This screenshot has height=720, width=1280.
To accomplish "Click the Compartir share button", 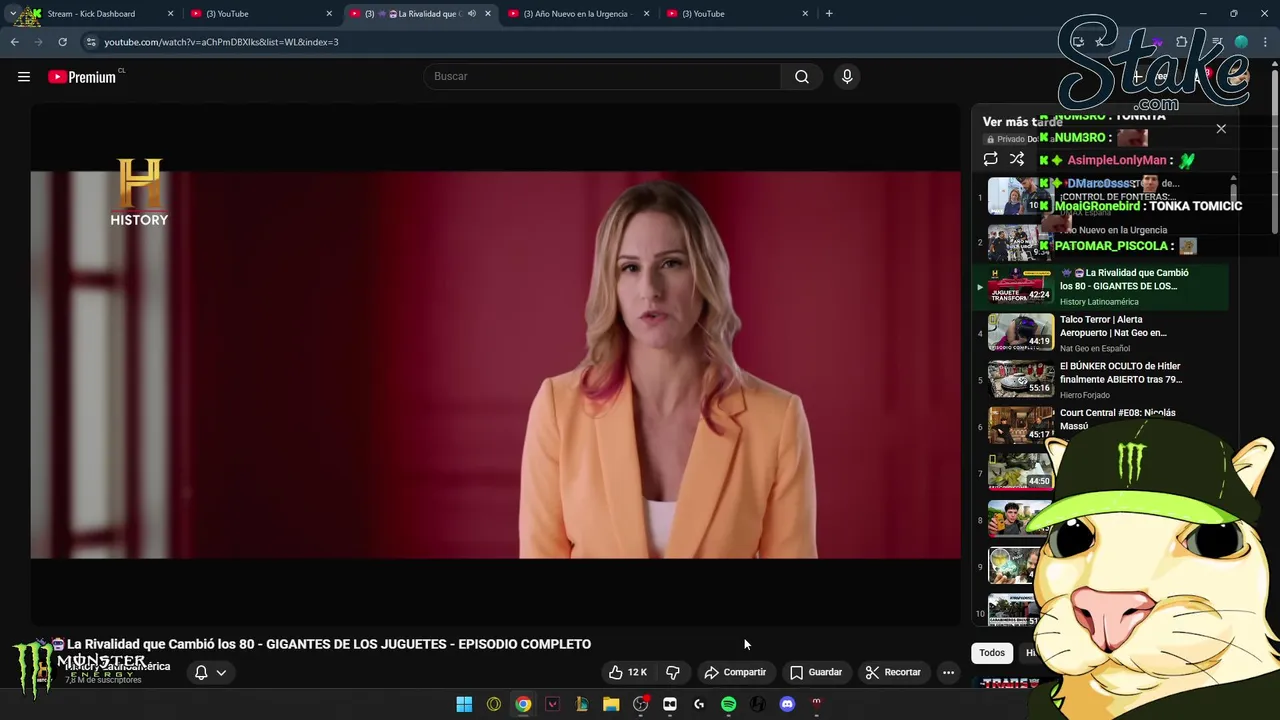I will 735,672.
